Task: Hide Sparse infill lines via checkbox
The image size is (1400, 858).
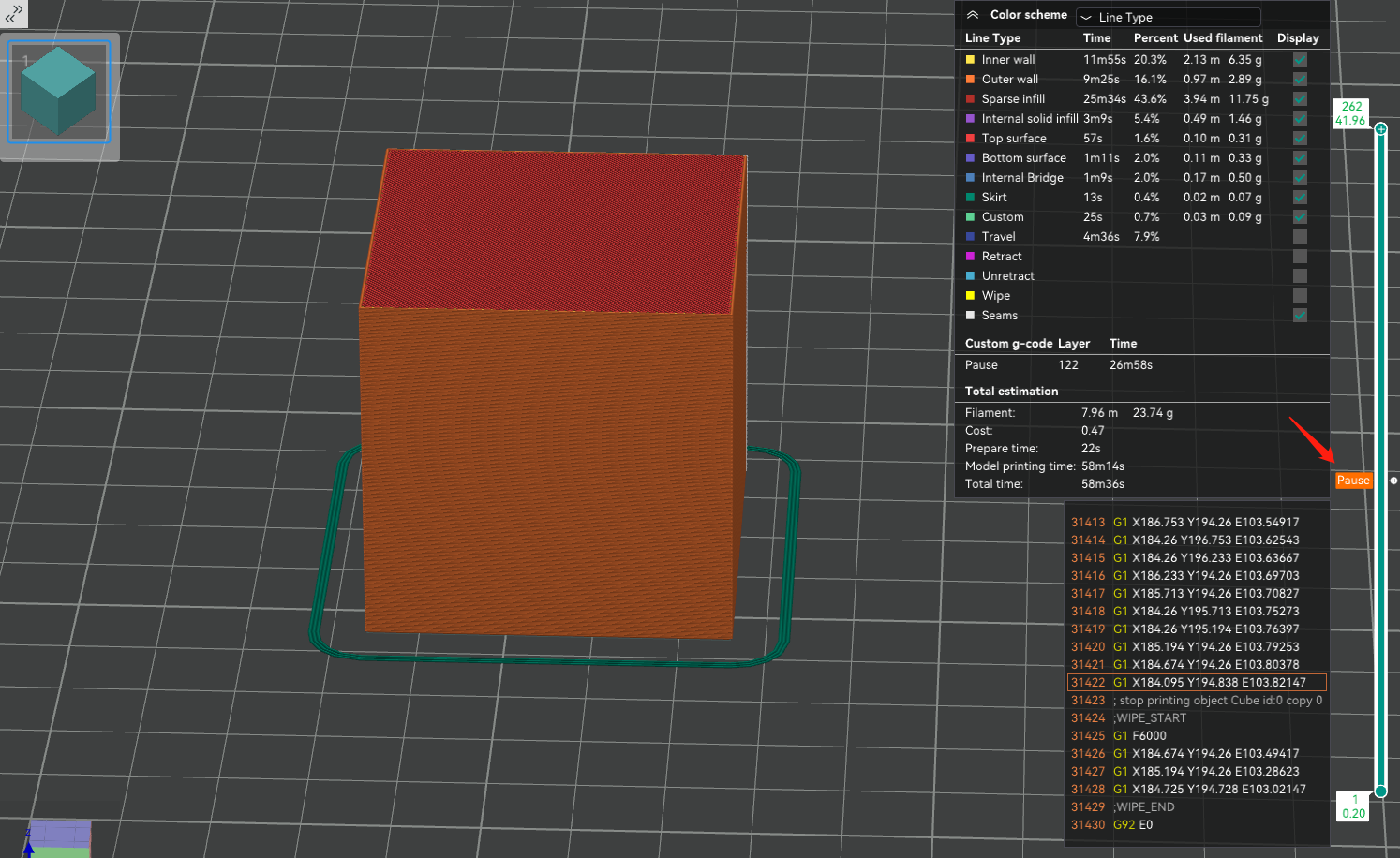Action: pyautogui.click(x=1300, y=99)
